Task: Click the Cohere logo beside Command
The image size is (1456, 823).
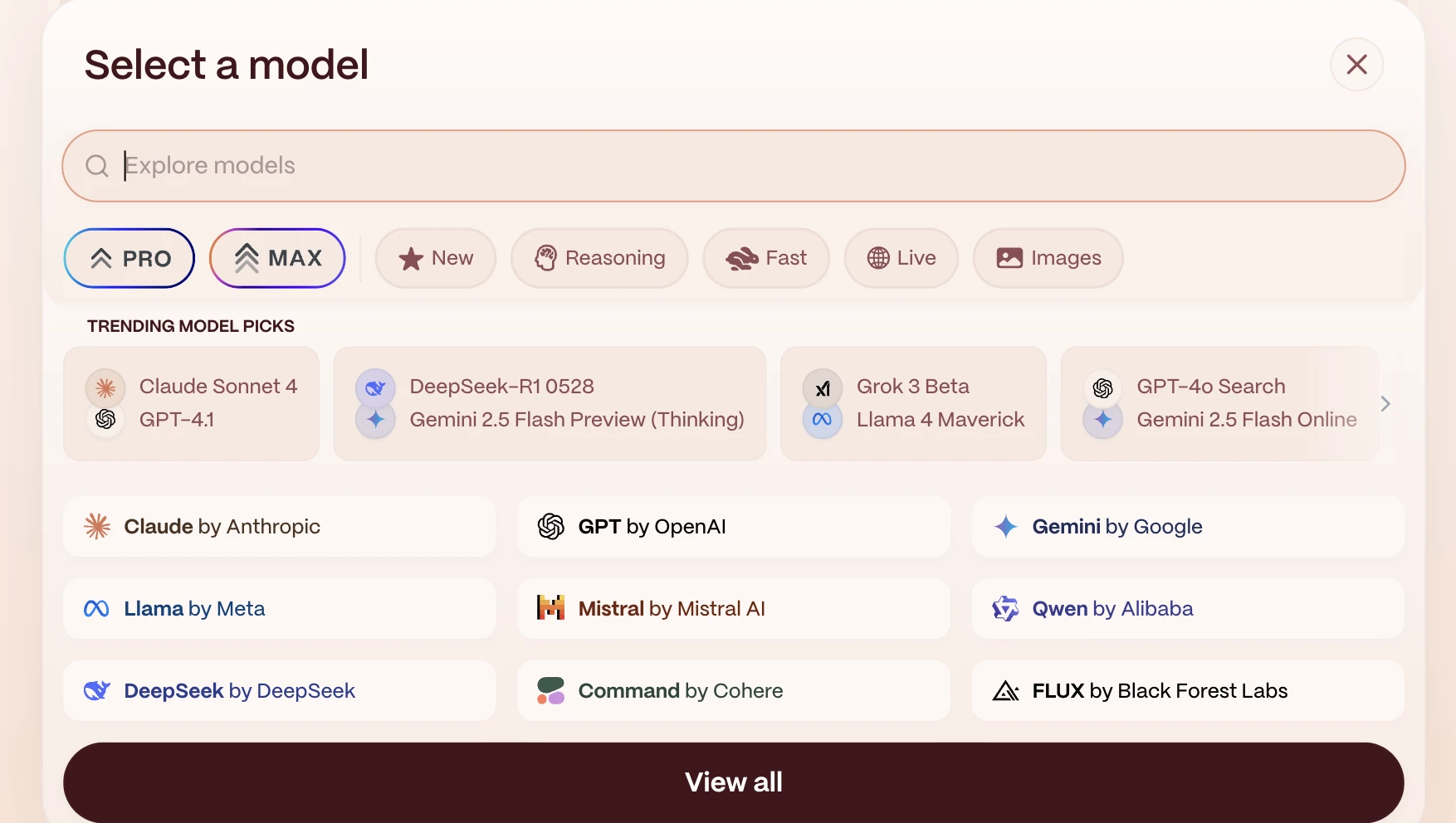Action: coord(551,690)
